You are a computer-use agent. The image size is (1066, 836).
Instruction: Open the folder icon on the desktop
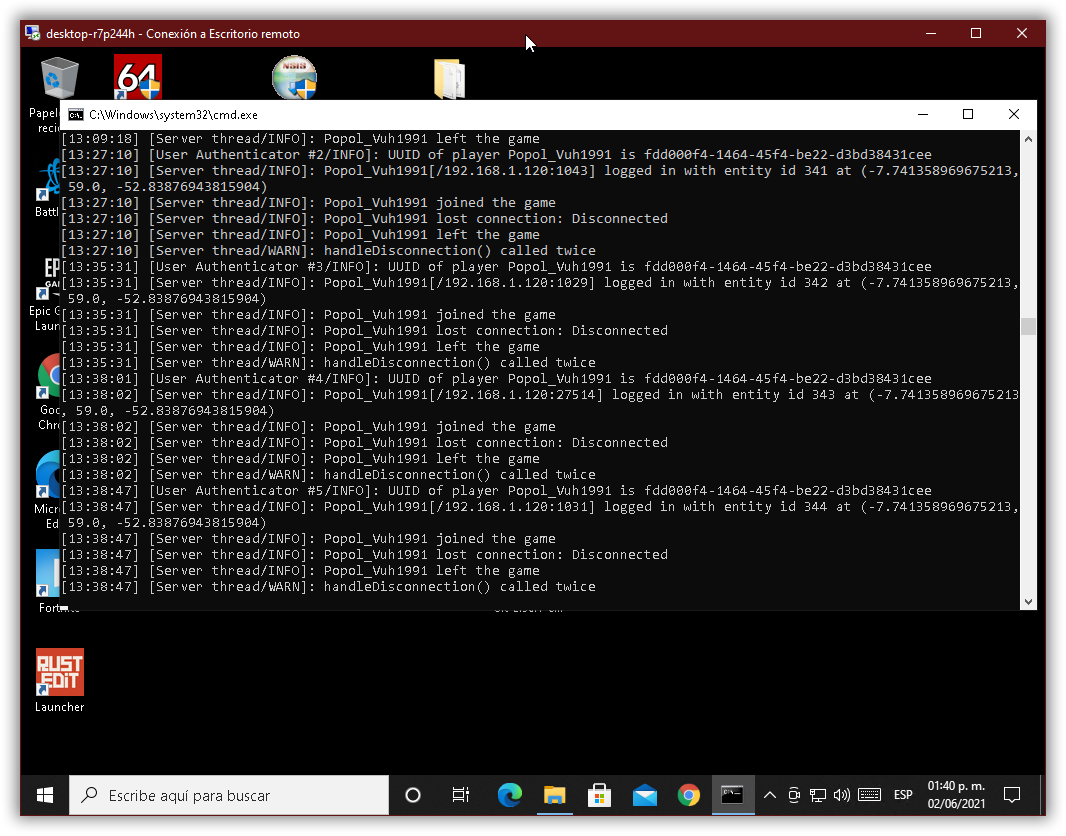449,78
